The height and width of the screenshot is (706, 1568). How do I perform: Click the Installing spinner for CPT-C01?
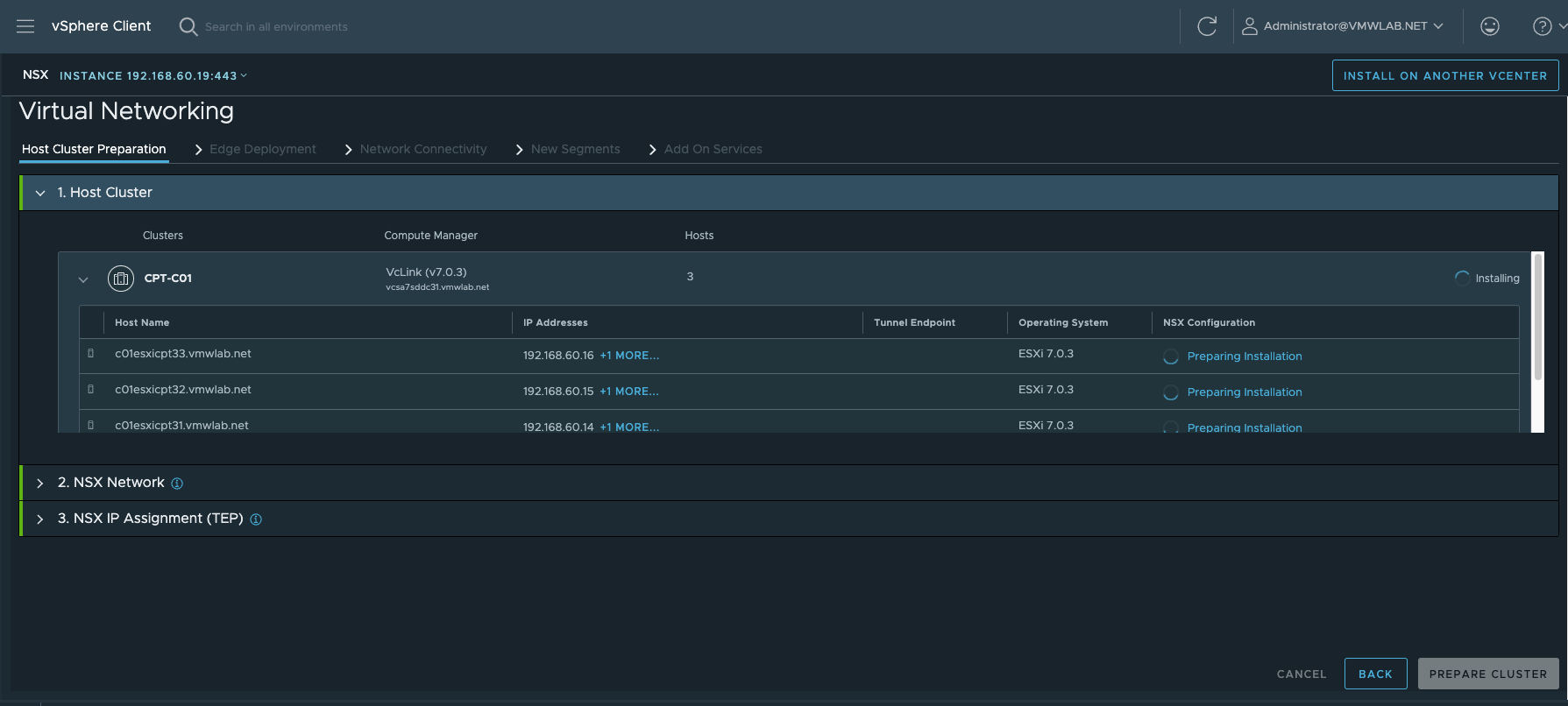[x=1462, y=278]
